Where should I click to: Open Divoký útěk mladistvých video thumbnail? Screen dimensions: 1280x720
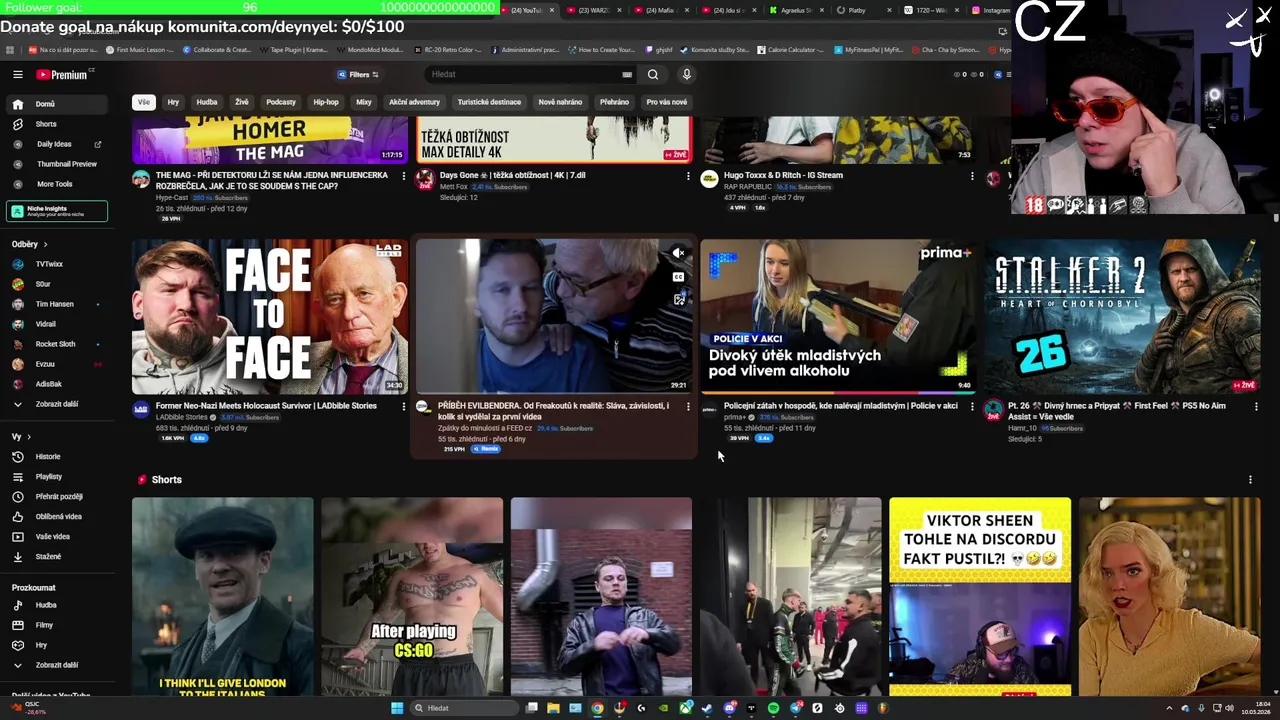838,317
